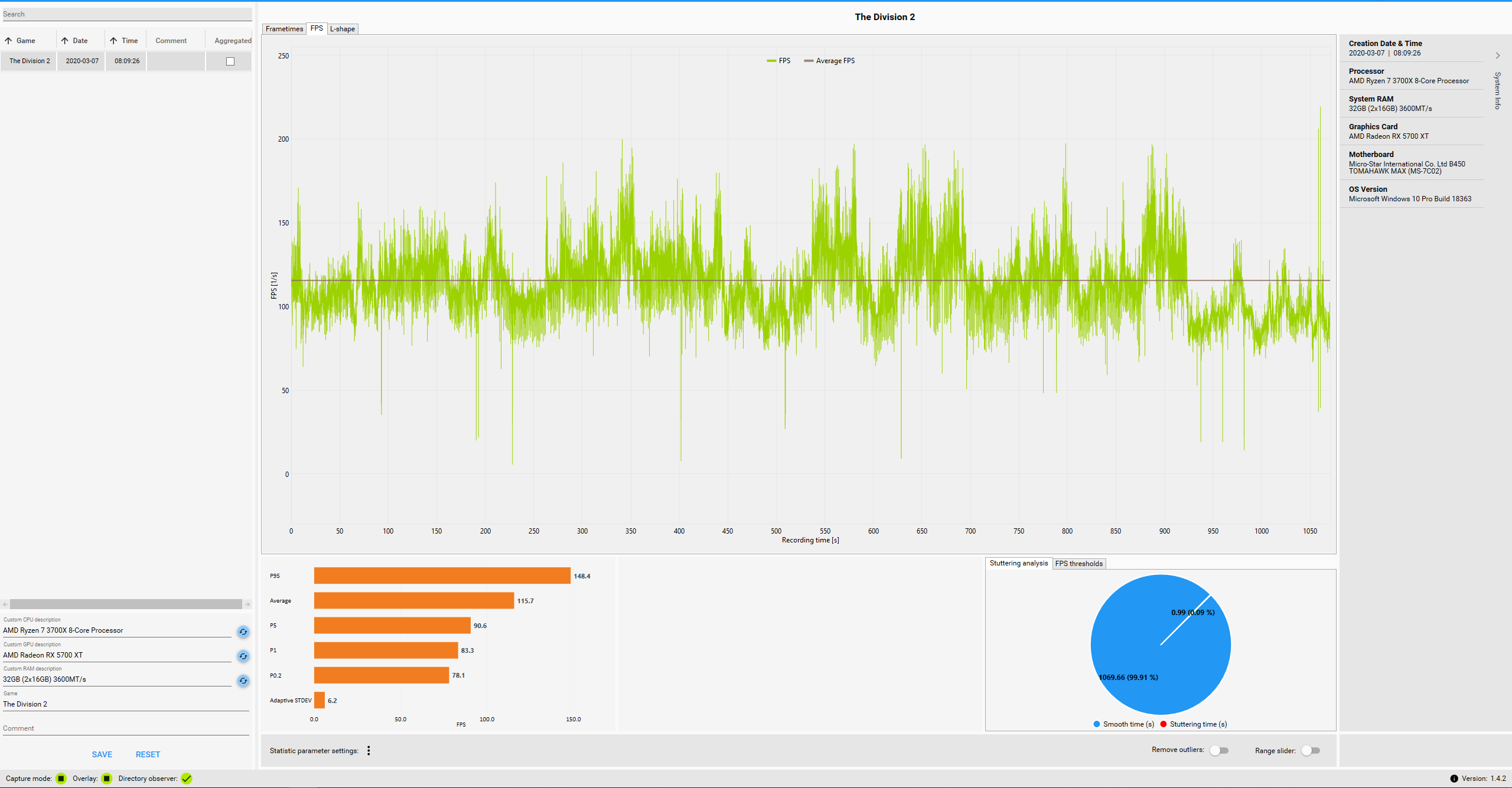
Task: Click the custom RAM description refresh icon
Action: point(243,681)
